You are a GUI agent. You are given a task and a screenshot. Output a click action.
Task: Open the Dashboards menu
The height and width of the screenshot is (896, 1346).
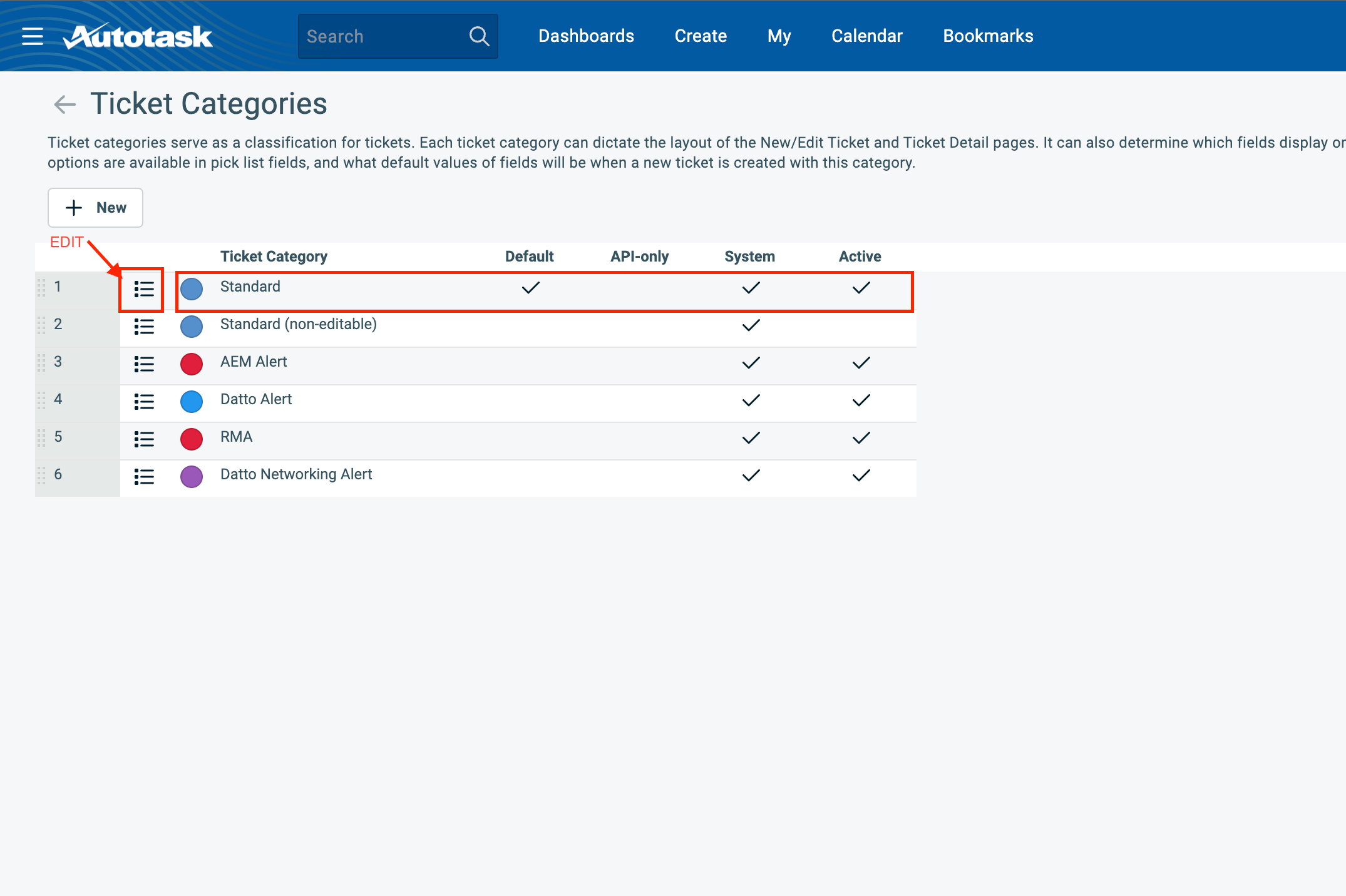[586, 36]
